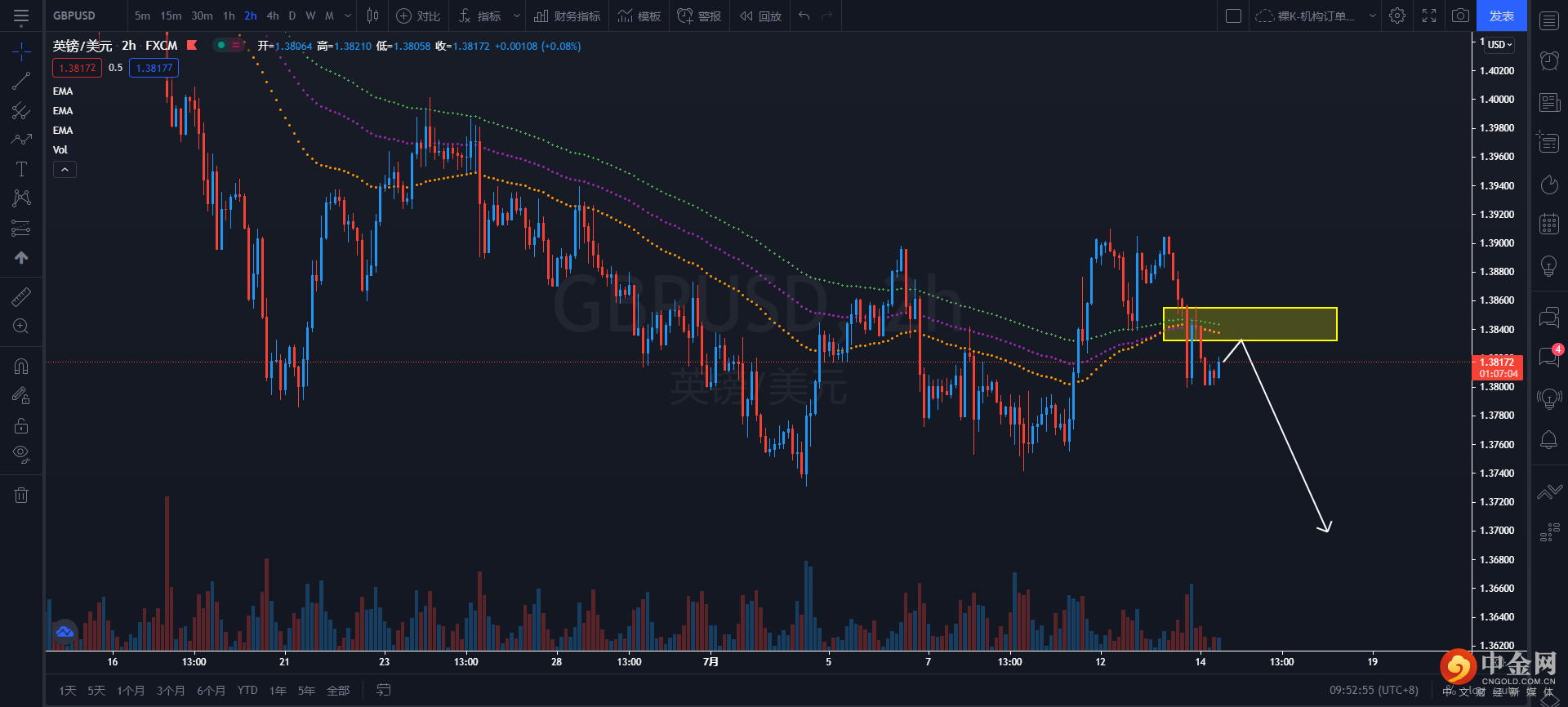Click the trash icon to remove drawings
The image size is (1568, 707).
21,495
